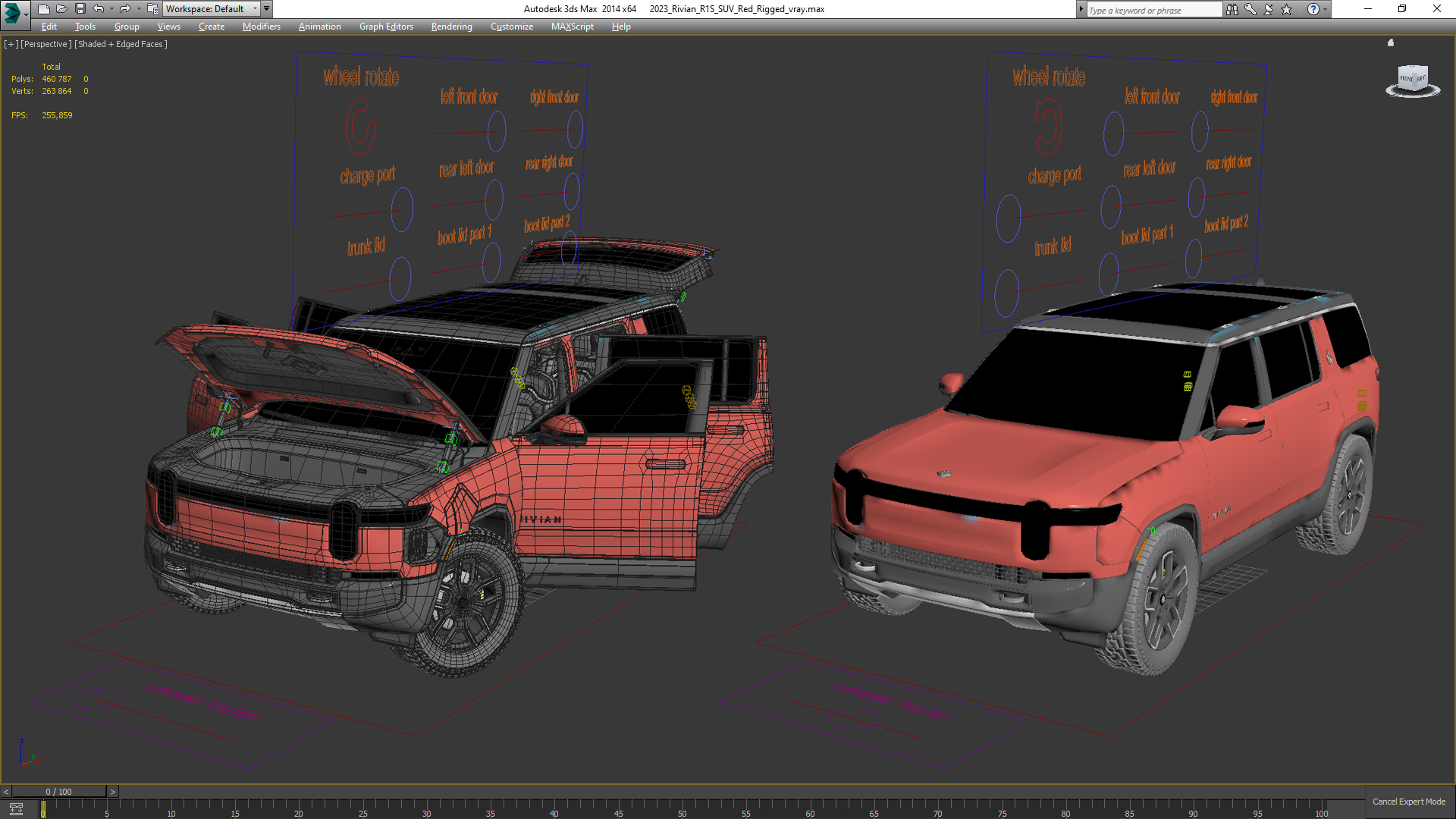Screen dimensions: 1456x819
Task: Open the Graph Editors menu
Action: click(386, 27)
